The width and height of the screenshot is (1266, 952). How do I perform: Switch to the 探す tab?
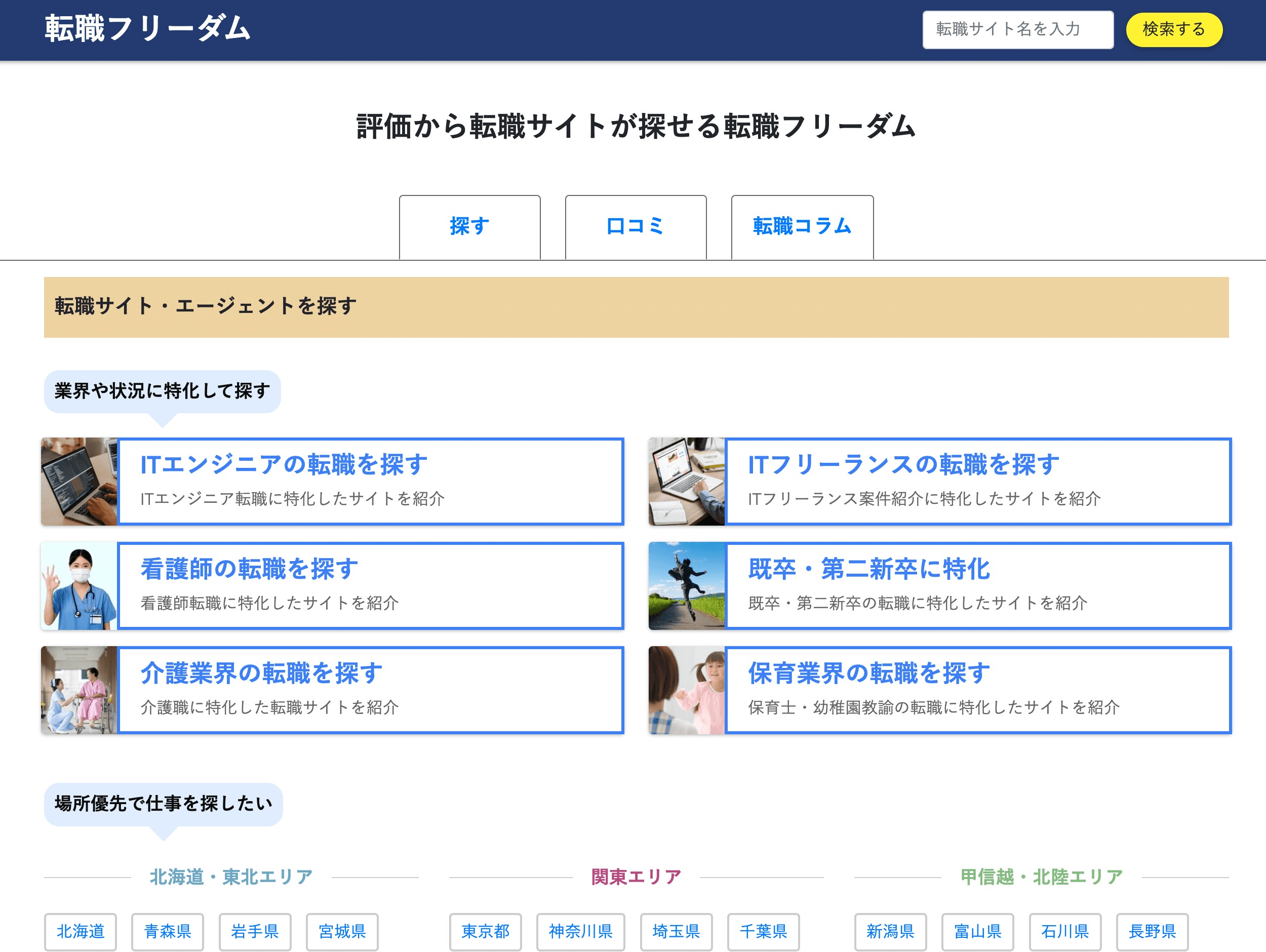(469, 227)
